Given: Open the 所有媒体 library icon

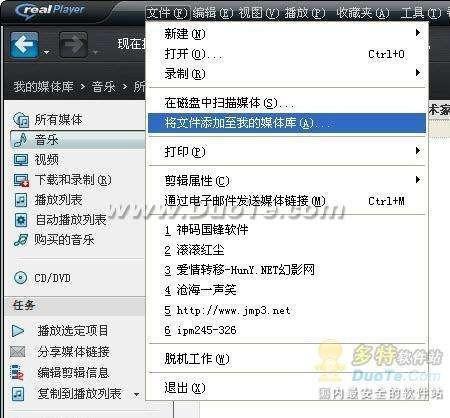Looking at the screenshot, I should [21, 120].
